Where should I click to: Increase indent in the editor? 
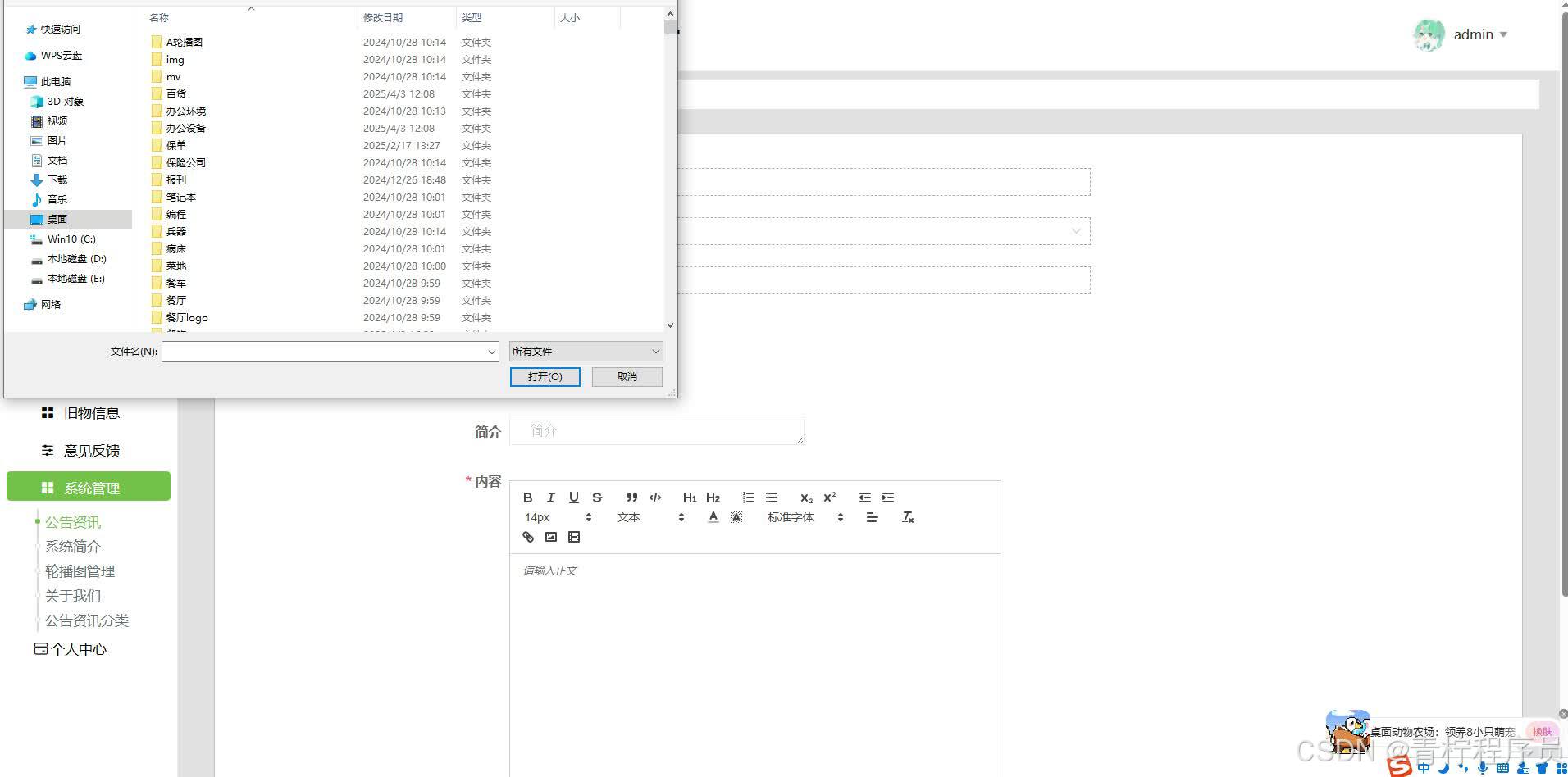(888, 498)
